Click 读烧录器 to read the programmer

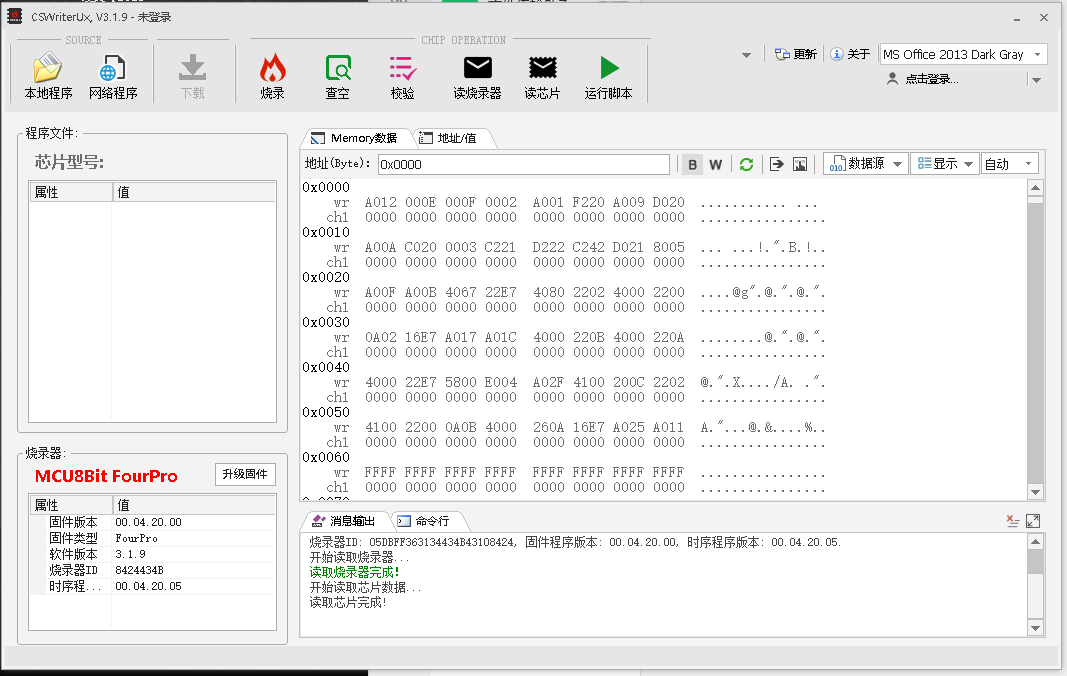coord(477,76)
